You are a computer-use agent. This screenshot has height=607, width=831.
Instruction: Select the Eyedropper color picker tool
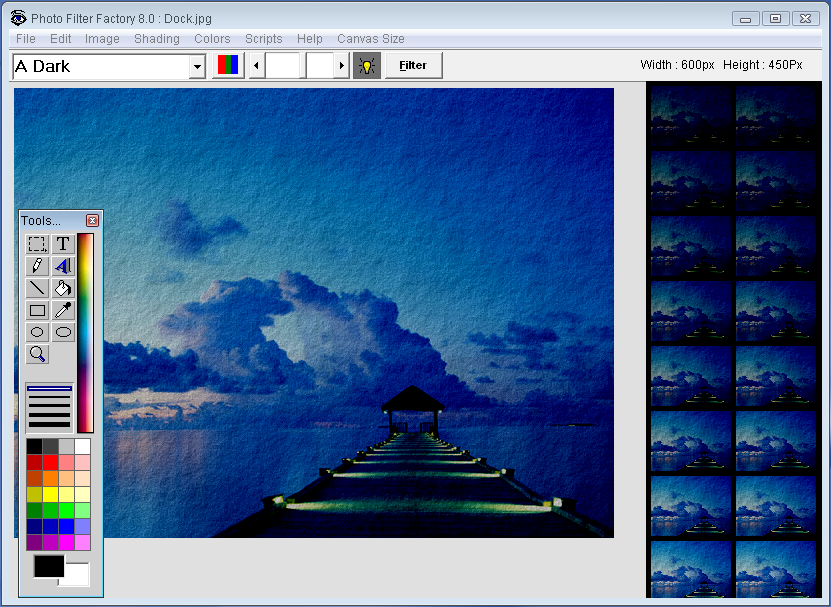63,311
